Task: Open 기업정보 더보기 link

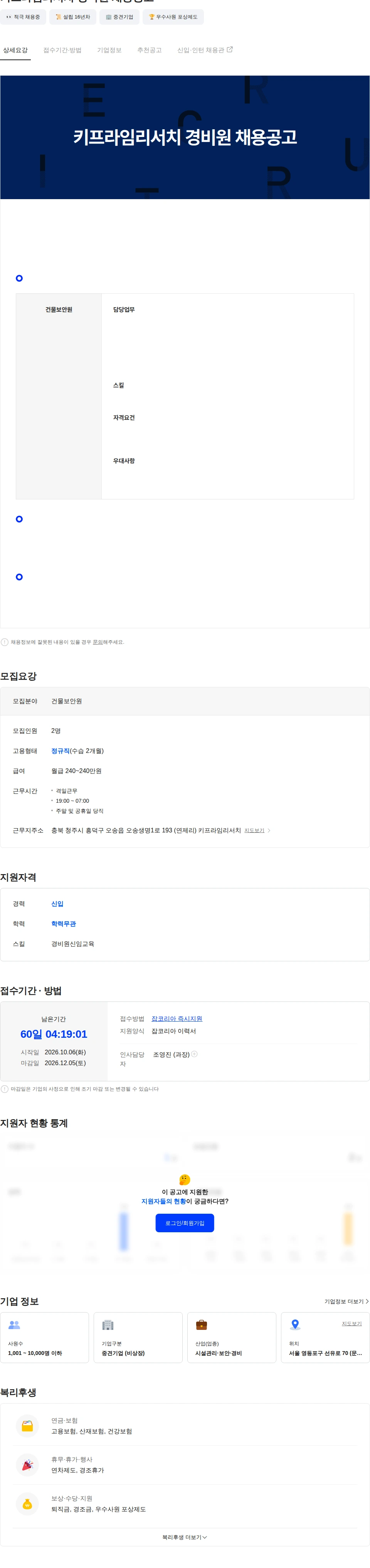Action: point(346,1301)
